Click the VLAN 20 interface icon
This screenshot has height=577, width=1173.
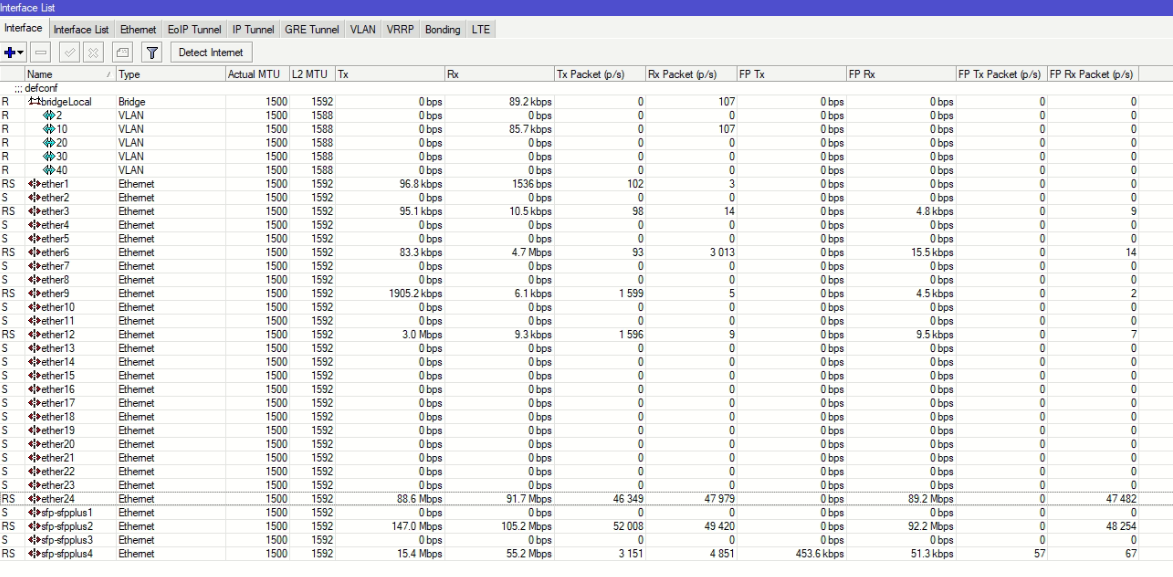49,142
